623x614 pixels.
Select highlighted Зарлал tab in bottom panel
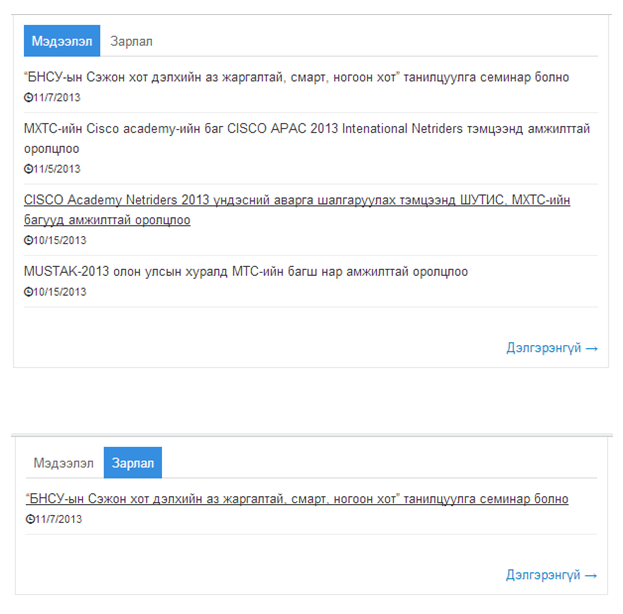click(x=133, y=463)
